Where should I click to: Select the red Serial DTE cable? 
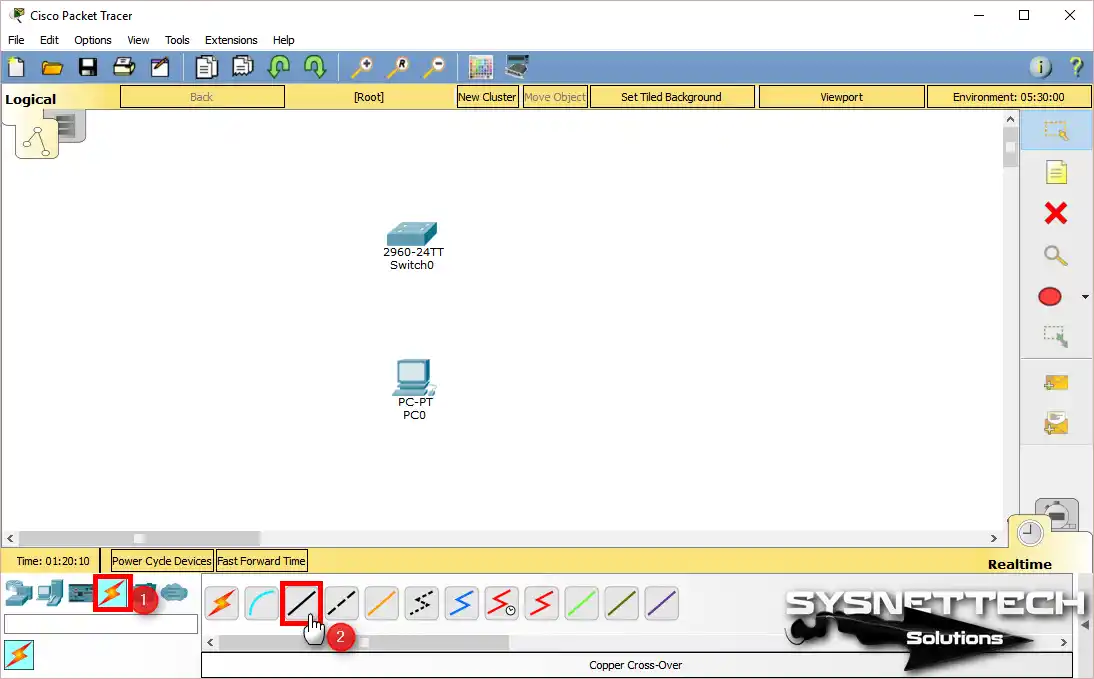(x=541, y=603)
